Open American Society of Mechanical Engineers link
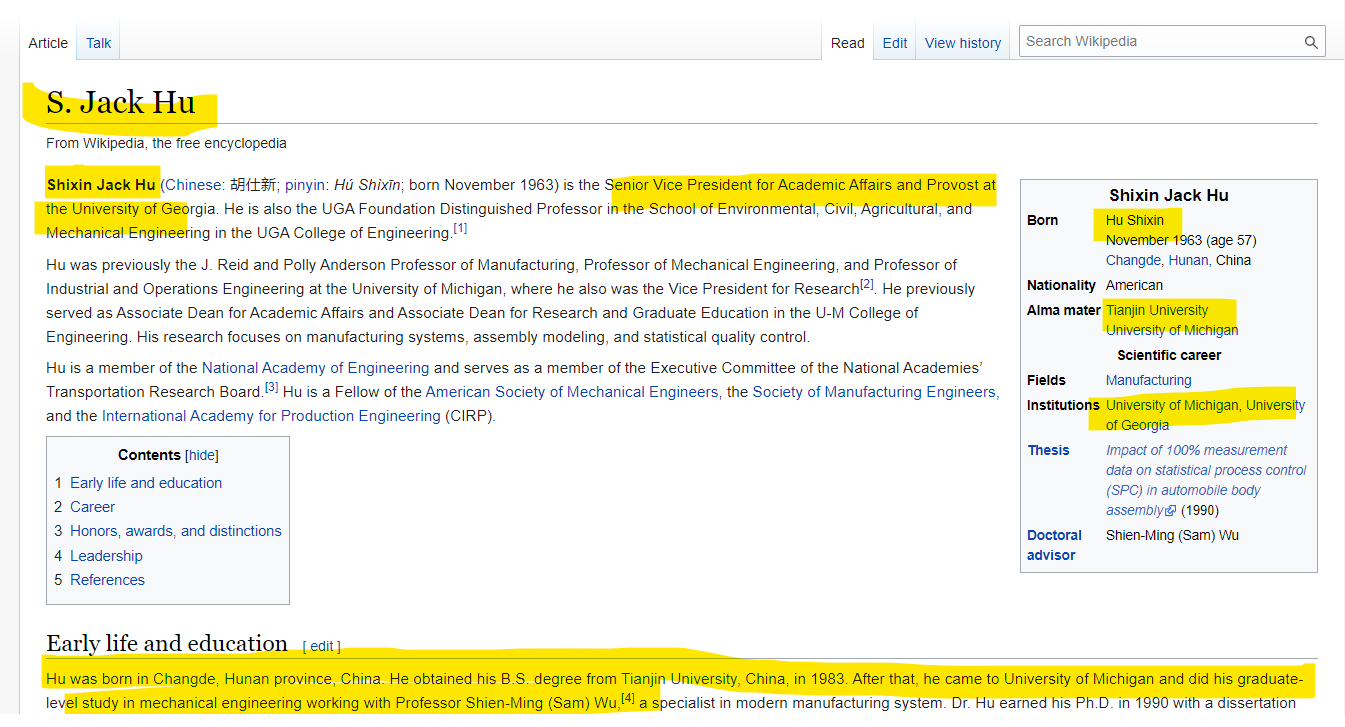The height and width of the screenshot is (727, 1345). [572, 392]
